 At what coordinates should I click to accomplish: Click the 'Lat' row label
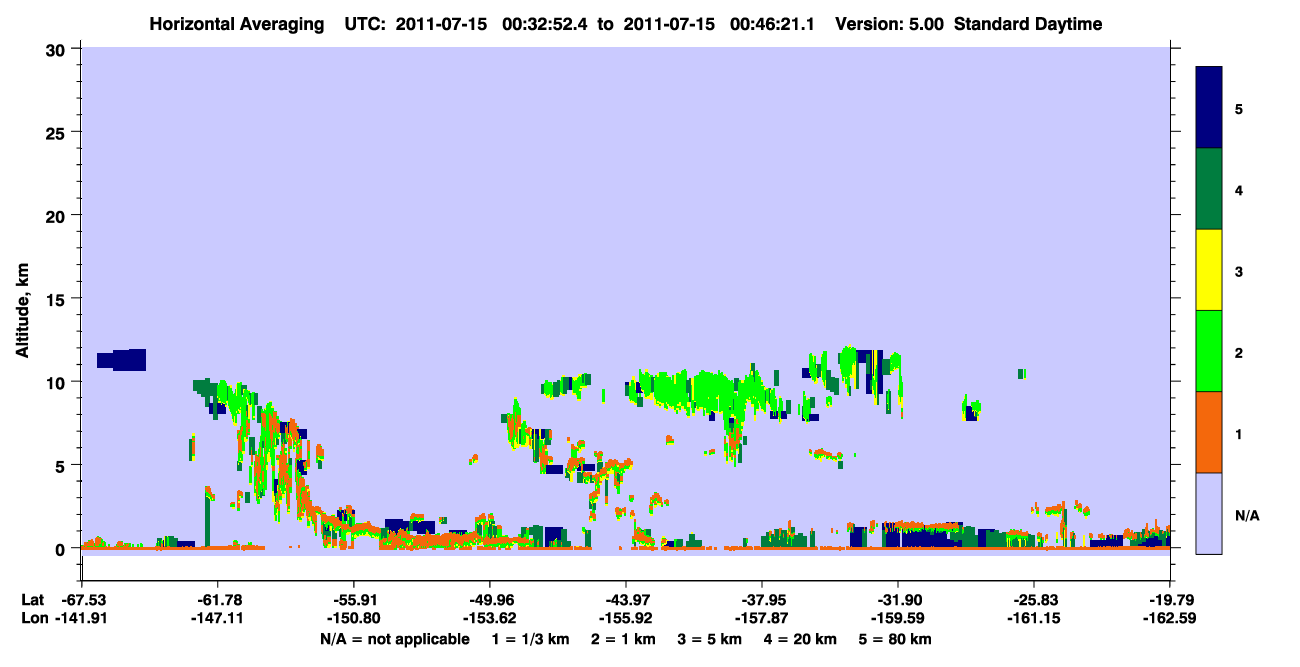(x=33, y=600)
